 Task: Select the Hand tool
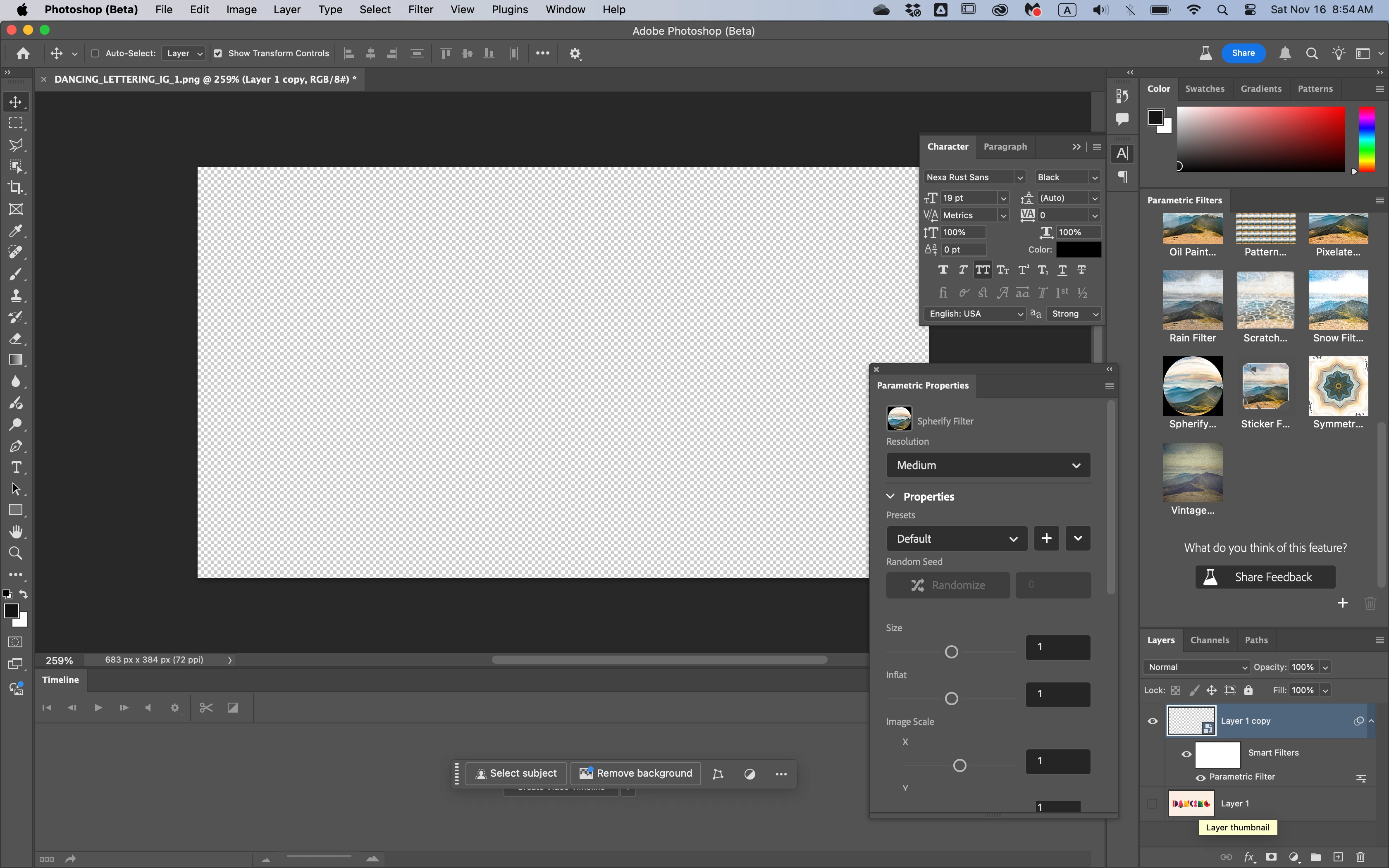(15, 532)
